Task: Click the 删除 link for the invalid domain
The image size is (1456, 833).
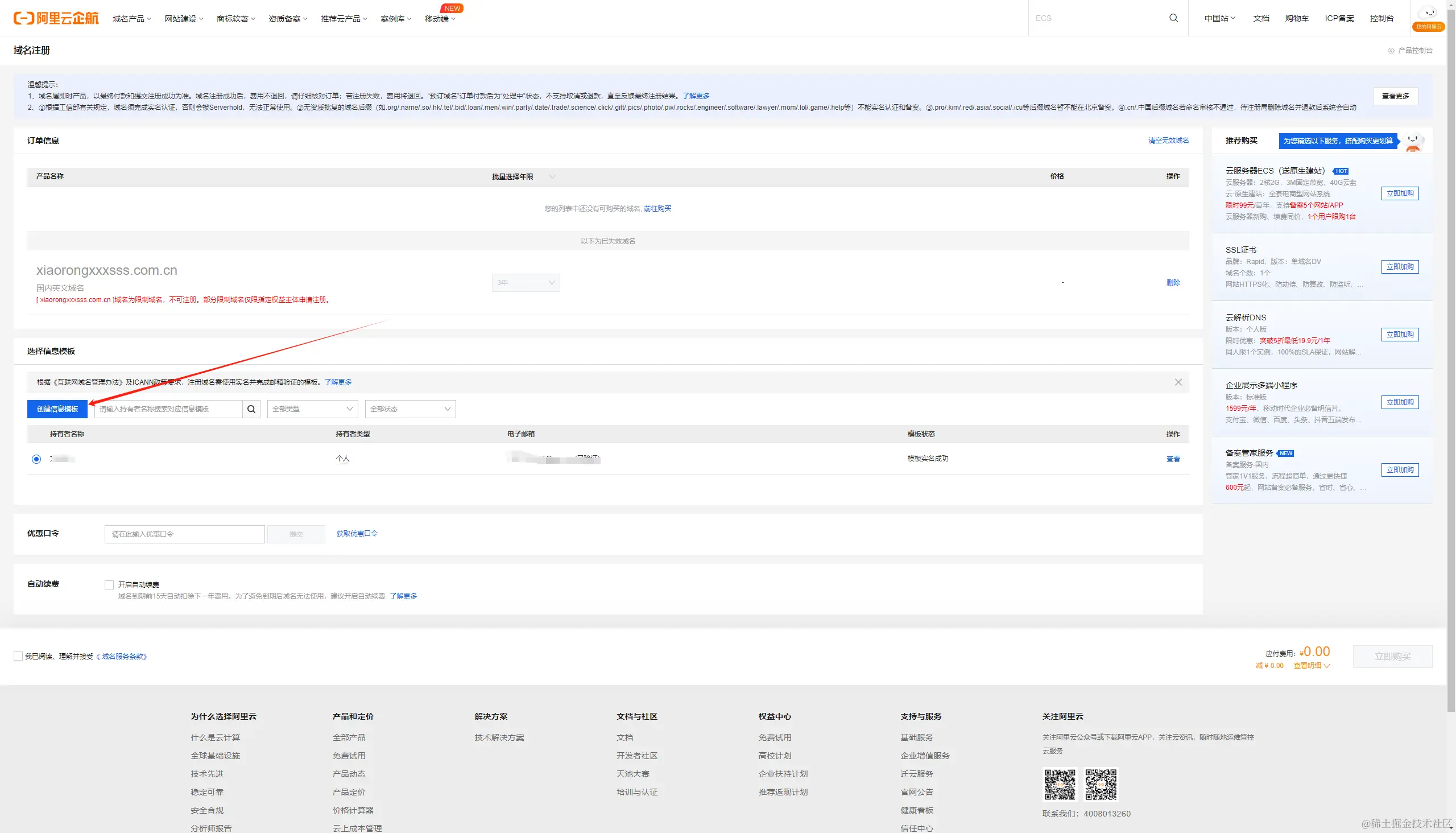Action: click(1173, 283)
